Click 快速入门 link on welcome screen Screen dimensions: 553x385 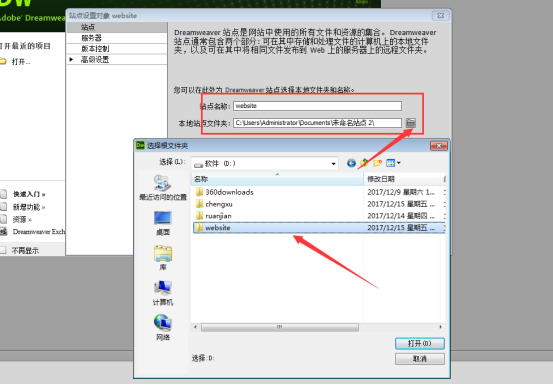pos(29,194)
